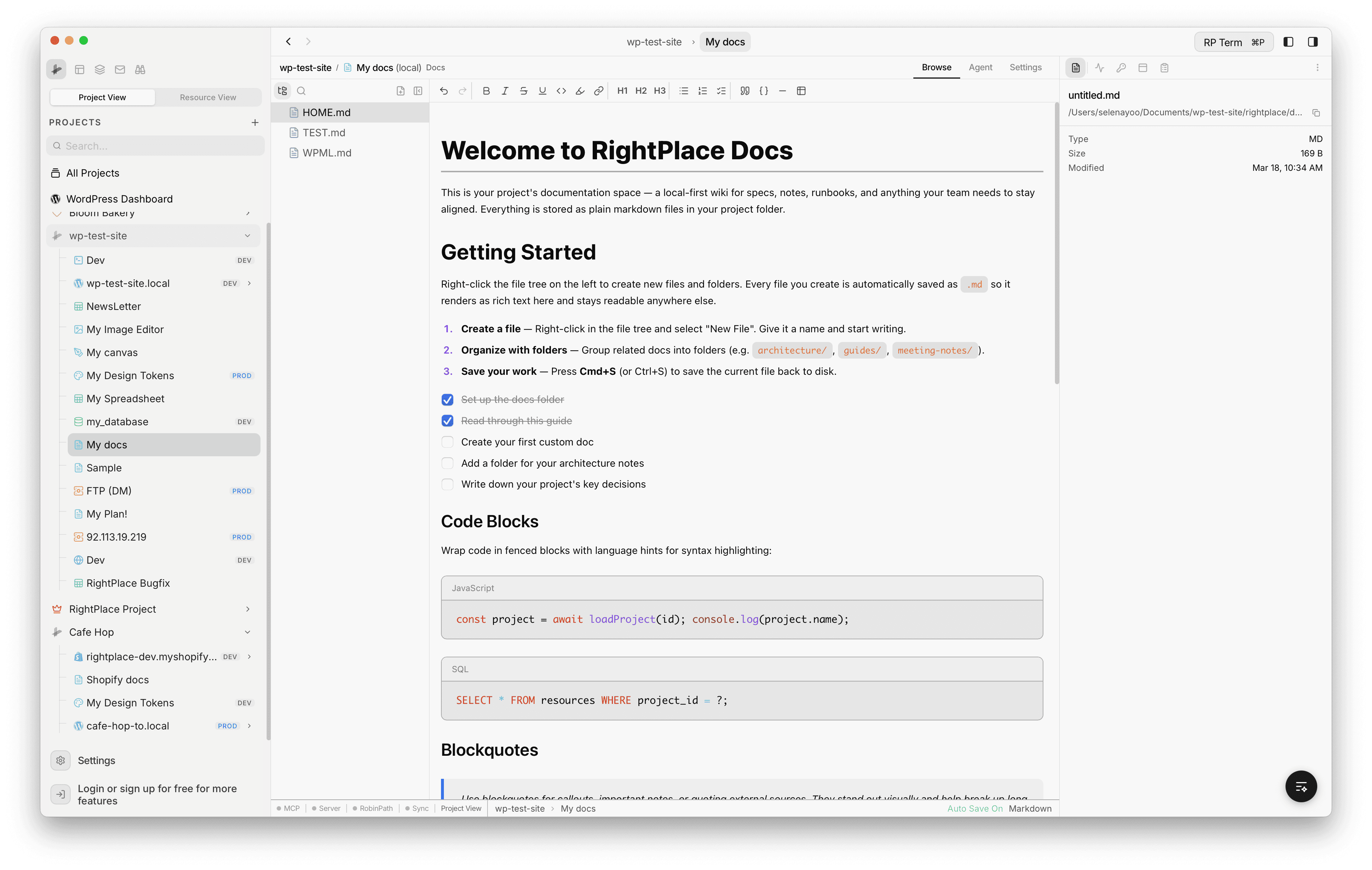Expand the cafe-hop-to.local entry
This screenshot has height=870, width=1372.
pyautogui.click(x=249, y=726)
